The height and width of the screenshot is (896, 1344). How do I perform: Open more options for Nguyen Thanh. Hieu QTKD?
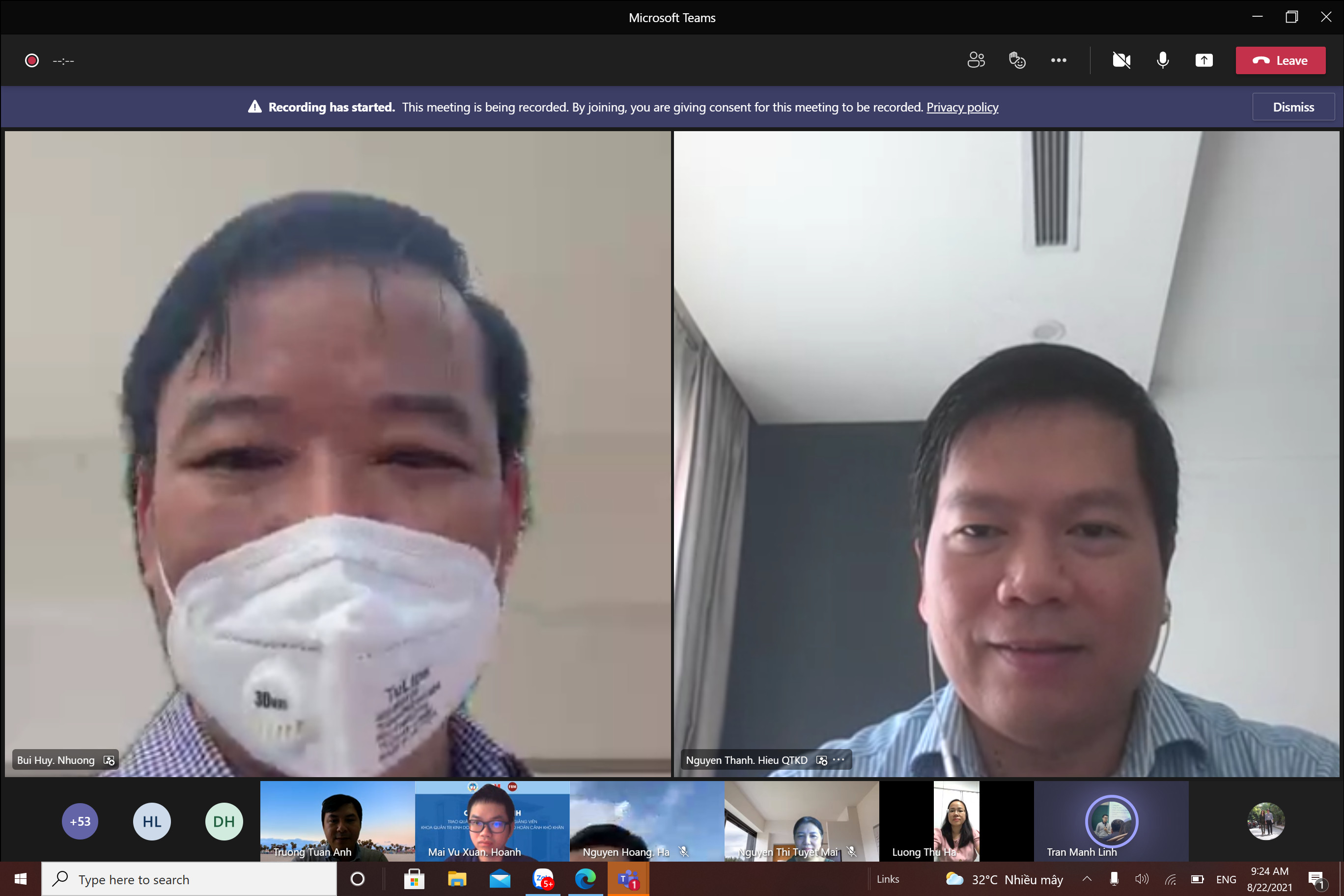tap(839, 760)
